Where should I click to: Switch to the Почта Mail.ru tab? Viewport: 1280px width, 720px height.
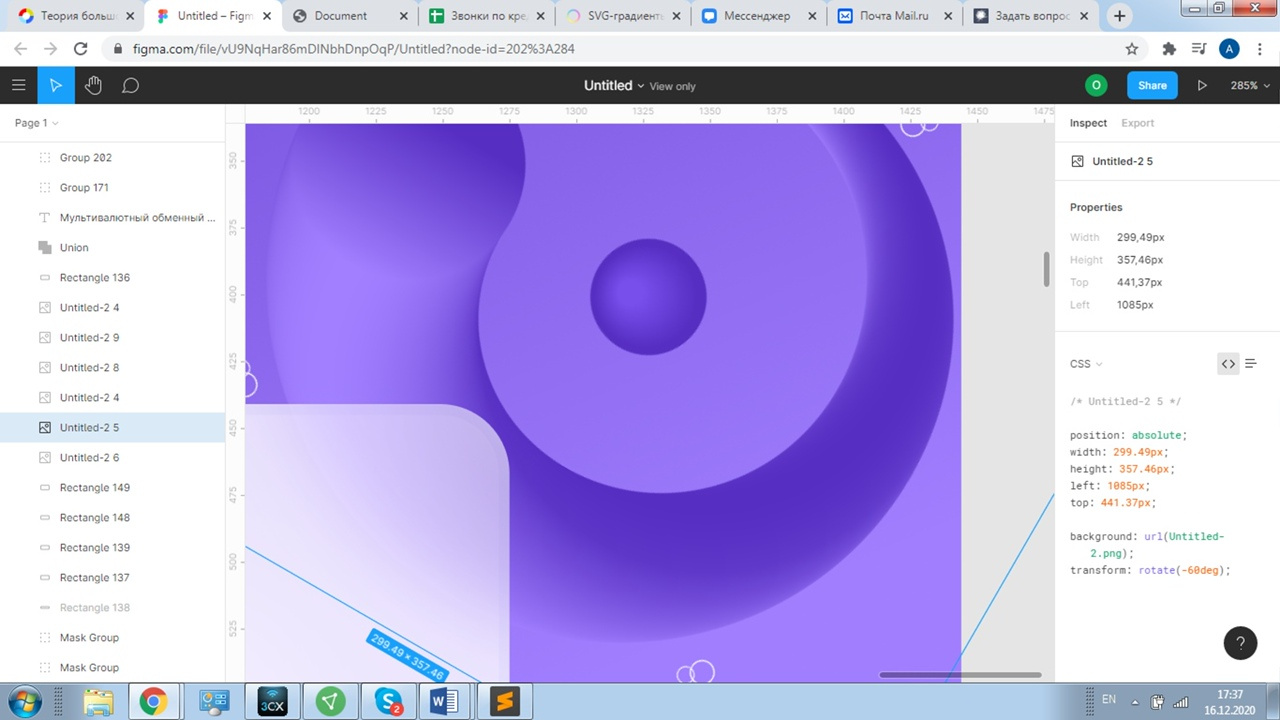pyautogui.click(x=894, y=16)
